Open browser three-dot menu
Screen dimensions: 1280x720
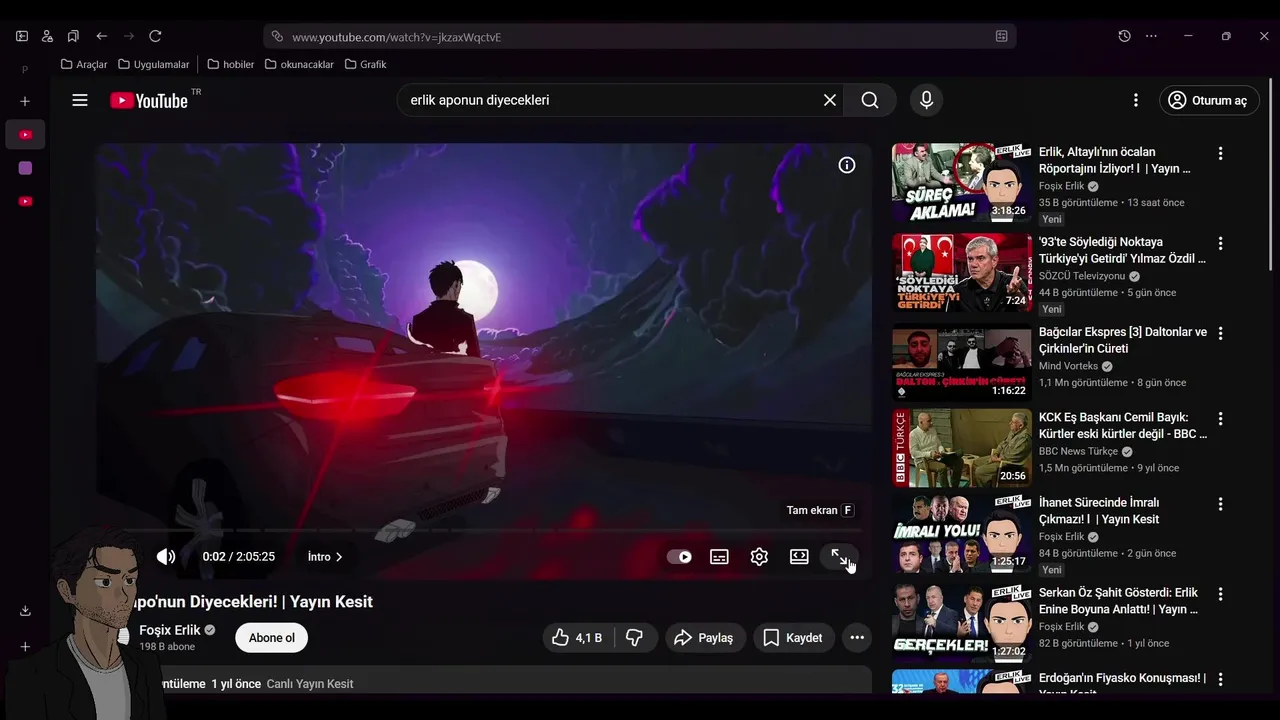(1151, 36)
